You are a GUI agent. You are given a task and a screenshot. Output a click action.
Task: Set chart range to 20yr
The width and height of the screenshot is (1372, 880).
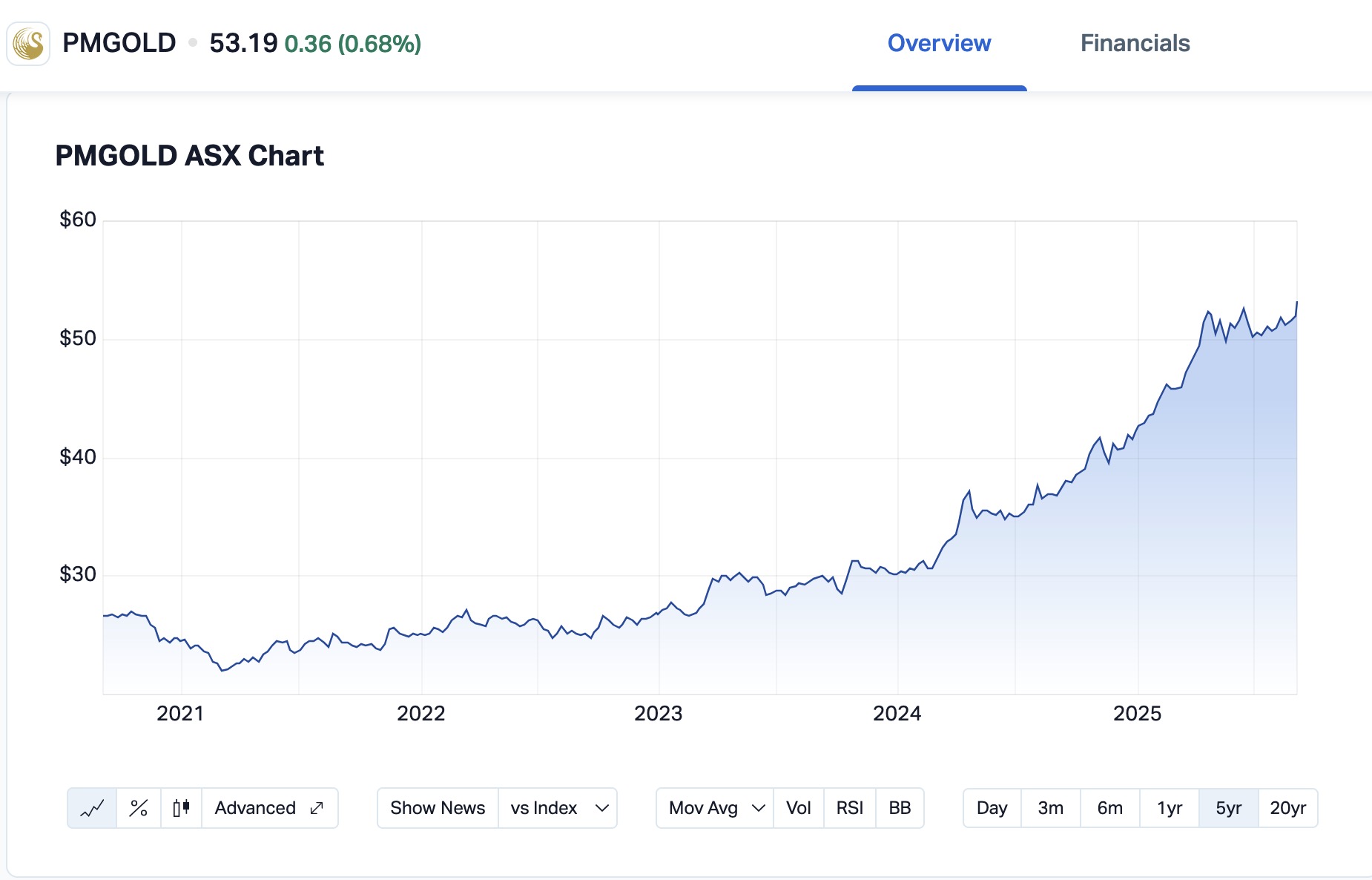(x=1287, y=808)
